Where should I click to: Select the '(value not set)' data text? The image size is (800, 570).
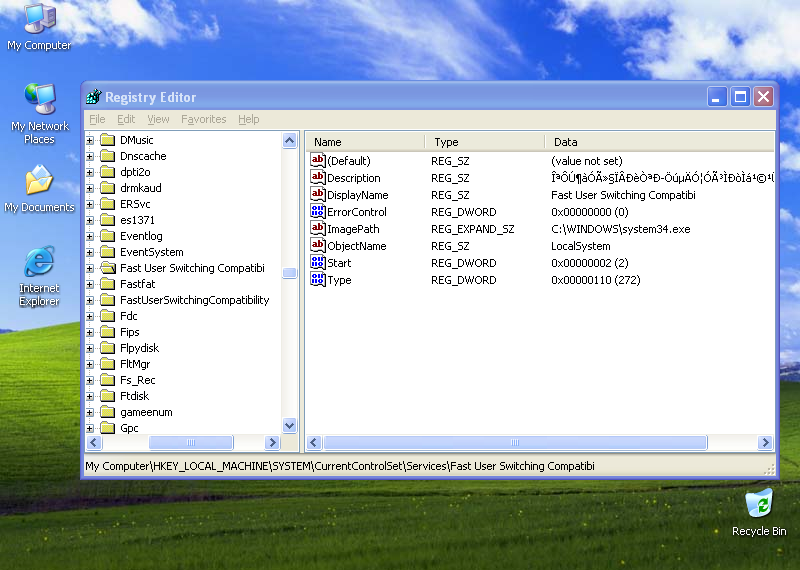[x=587, y=161]
